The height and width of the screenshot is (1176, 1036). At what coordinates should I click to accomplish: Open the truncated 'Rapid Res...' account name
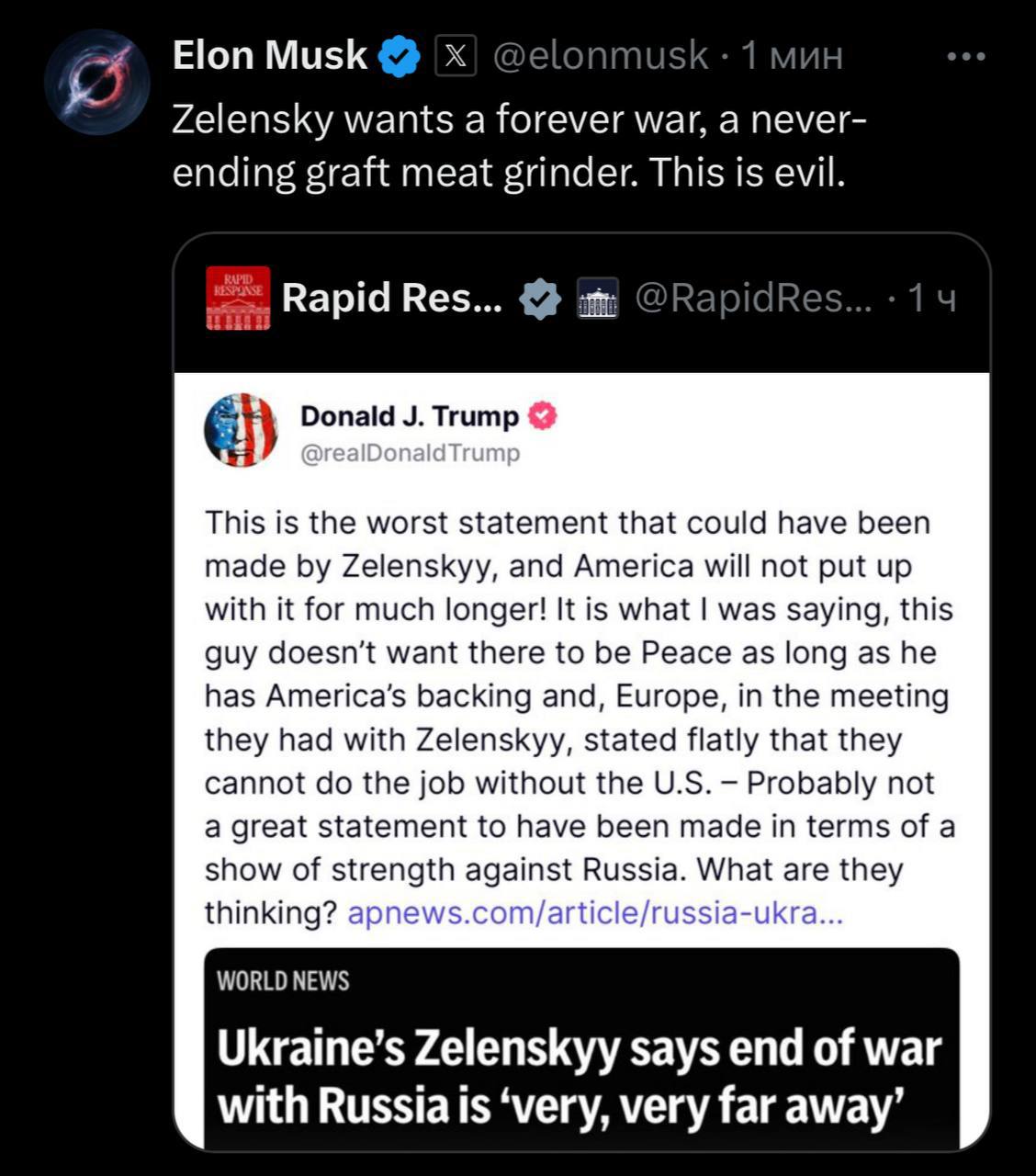(x=392, y=298)
